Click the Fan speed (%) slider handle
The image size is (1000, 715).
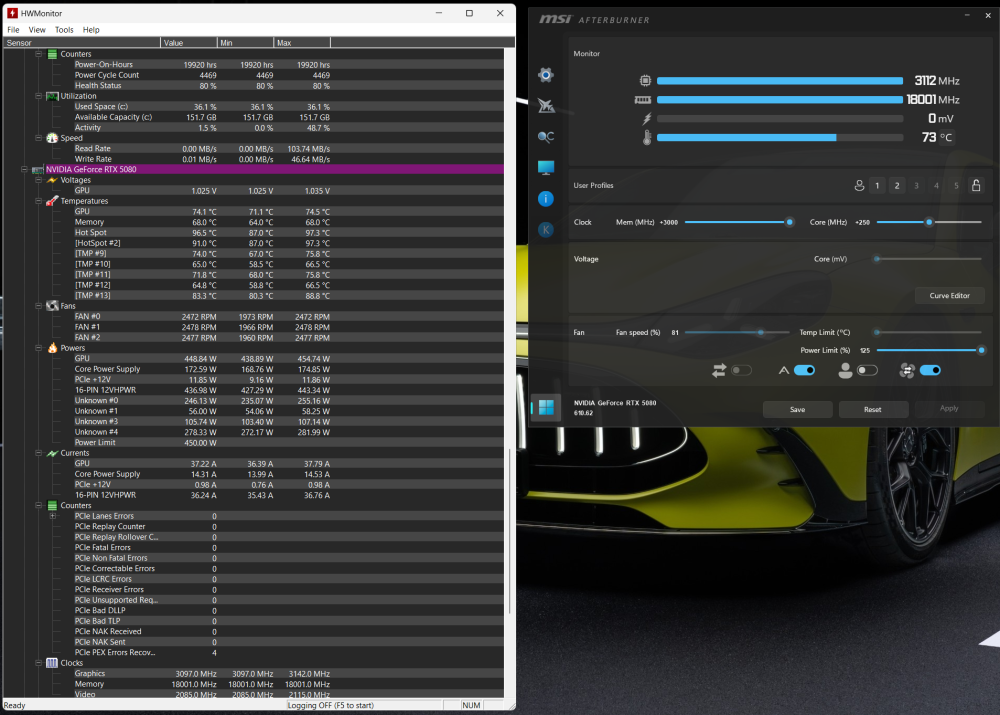761,332
